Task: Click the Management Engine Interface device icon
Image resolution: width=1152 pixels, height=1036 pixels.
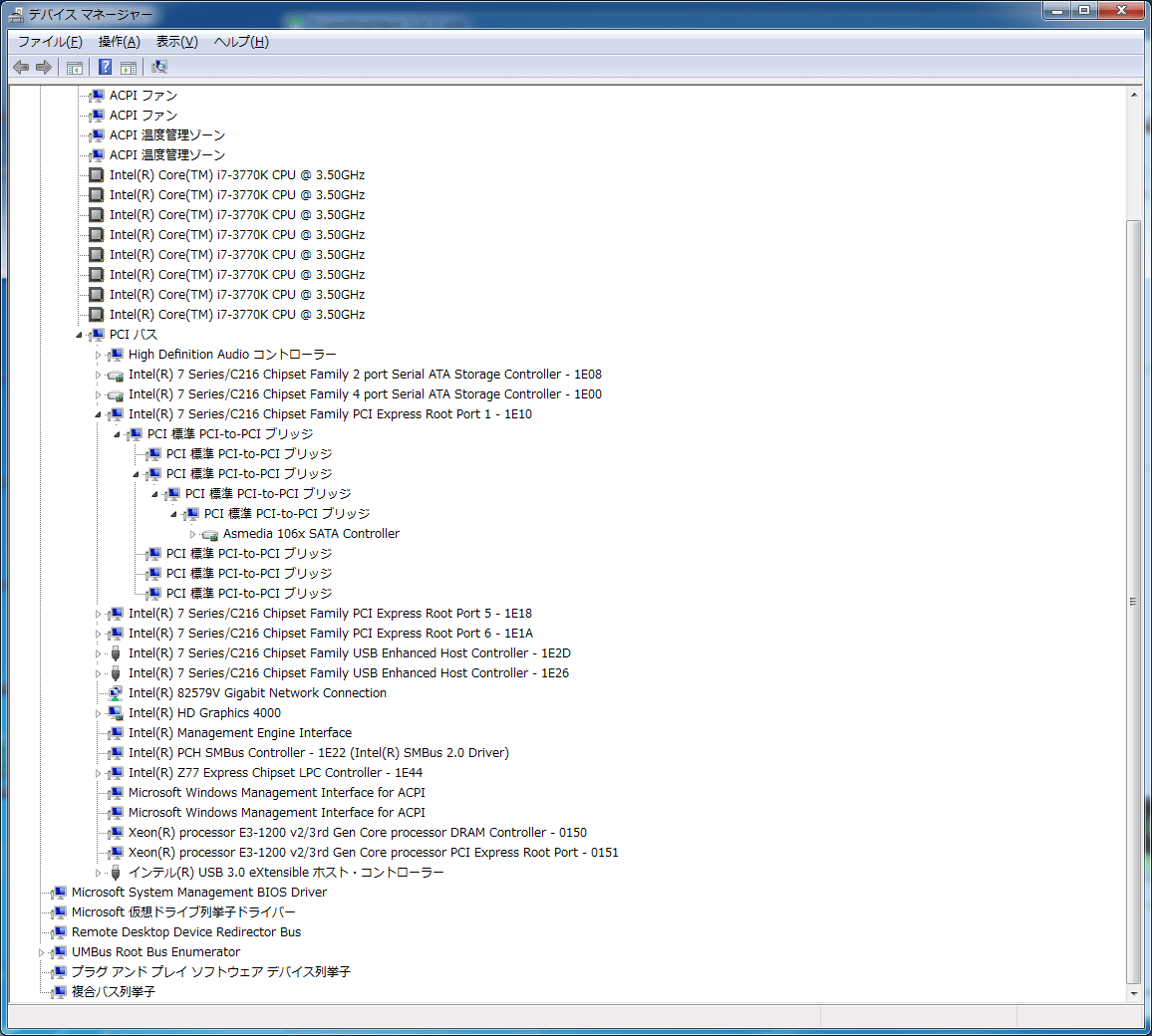Action: pos(116,733)
